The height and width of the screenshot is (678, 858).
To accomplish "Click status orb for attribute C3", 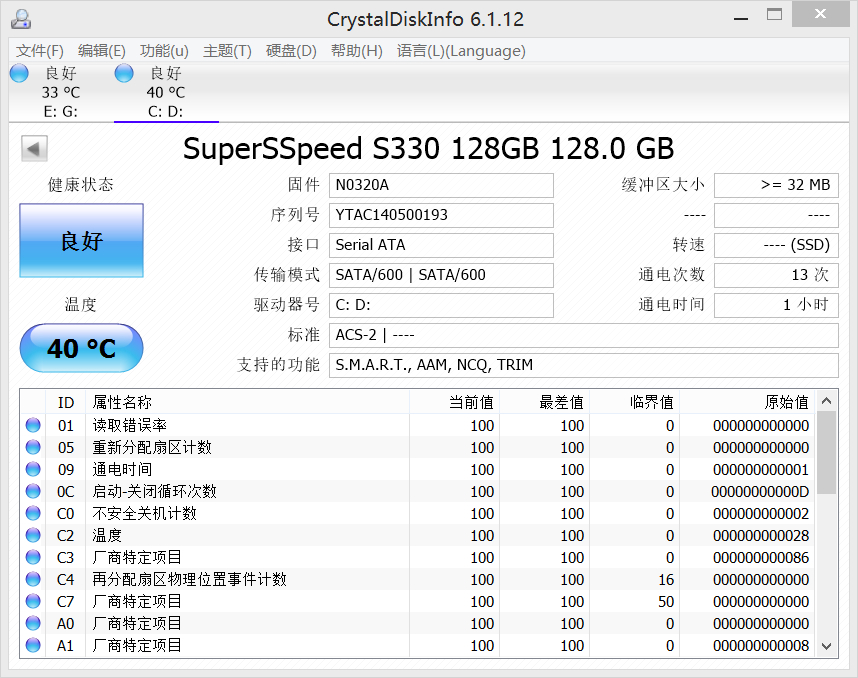I will pos(33,557).
